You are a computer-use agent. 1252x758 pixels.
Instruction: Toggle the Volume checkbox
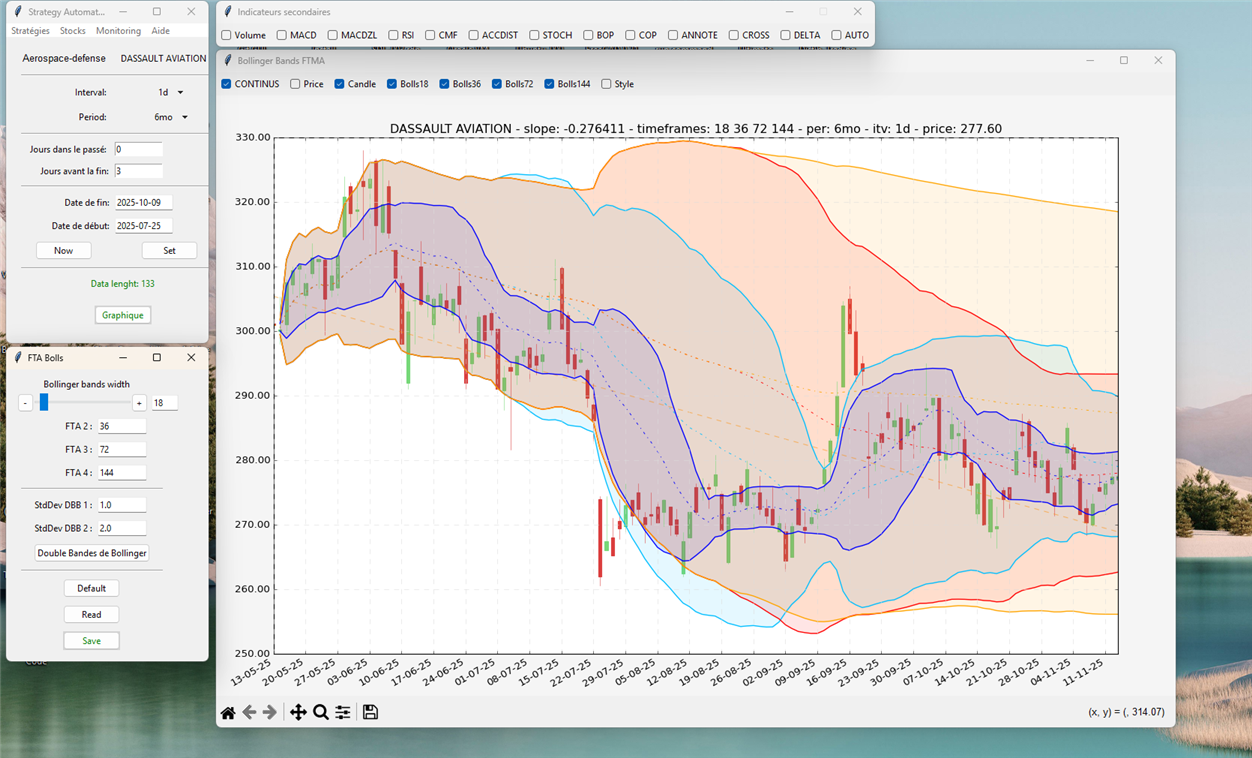coord(227,35)
